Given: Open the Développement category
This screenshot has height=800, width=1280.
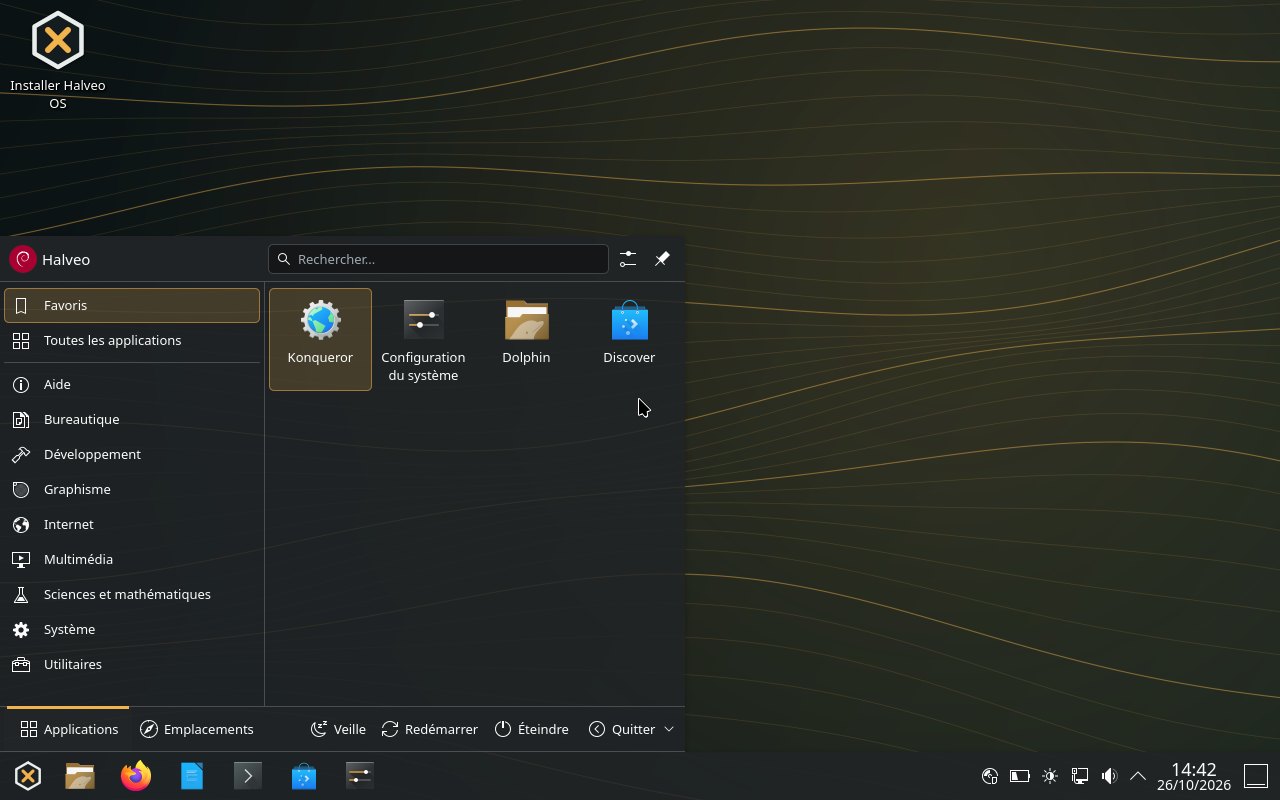Looking at the screenshot, I should pos(132,454).
